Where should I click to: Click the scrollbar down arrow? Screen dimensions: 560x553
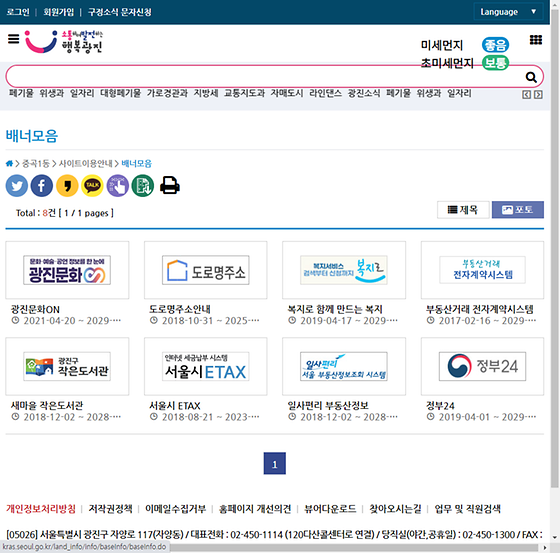(x=555, y=537)
